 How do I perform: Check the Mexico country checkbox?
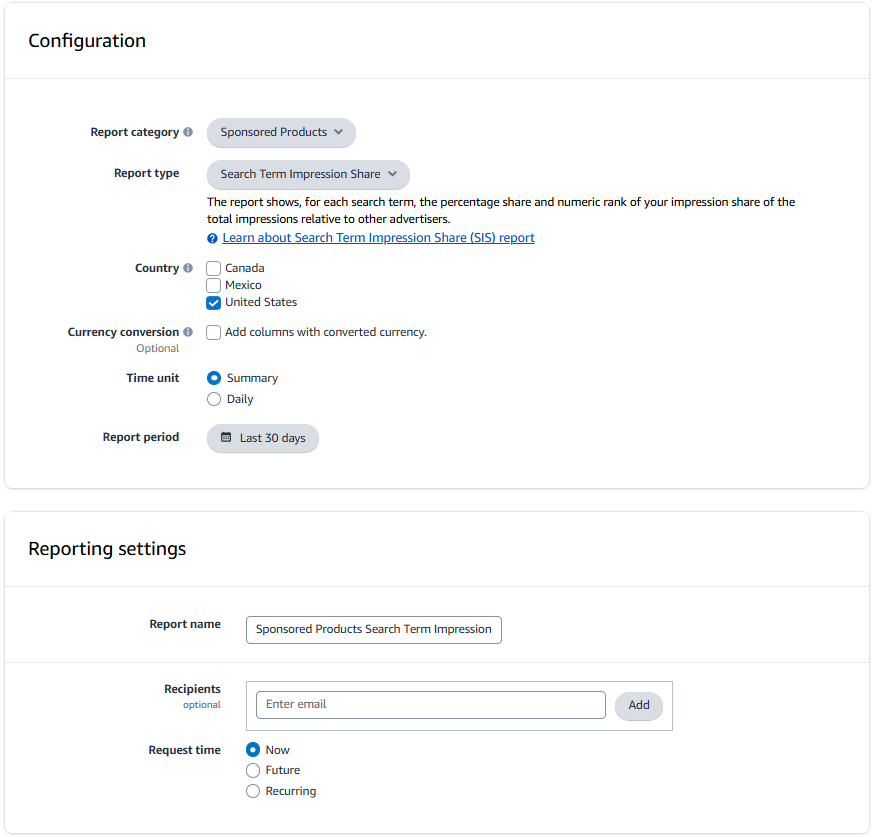pos(214,286)
